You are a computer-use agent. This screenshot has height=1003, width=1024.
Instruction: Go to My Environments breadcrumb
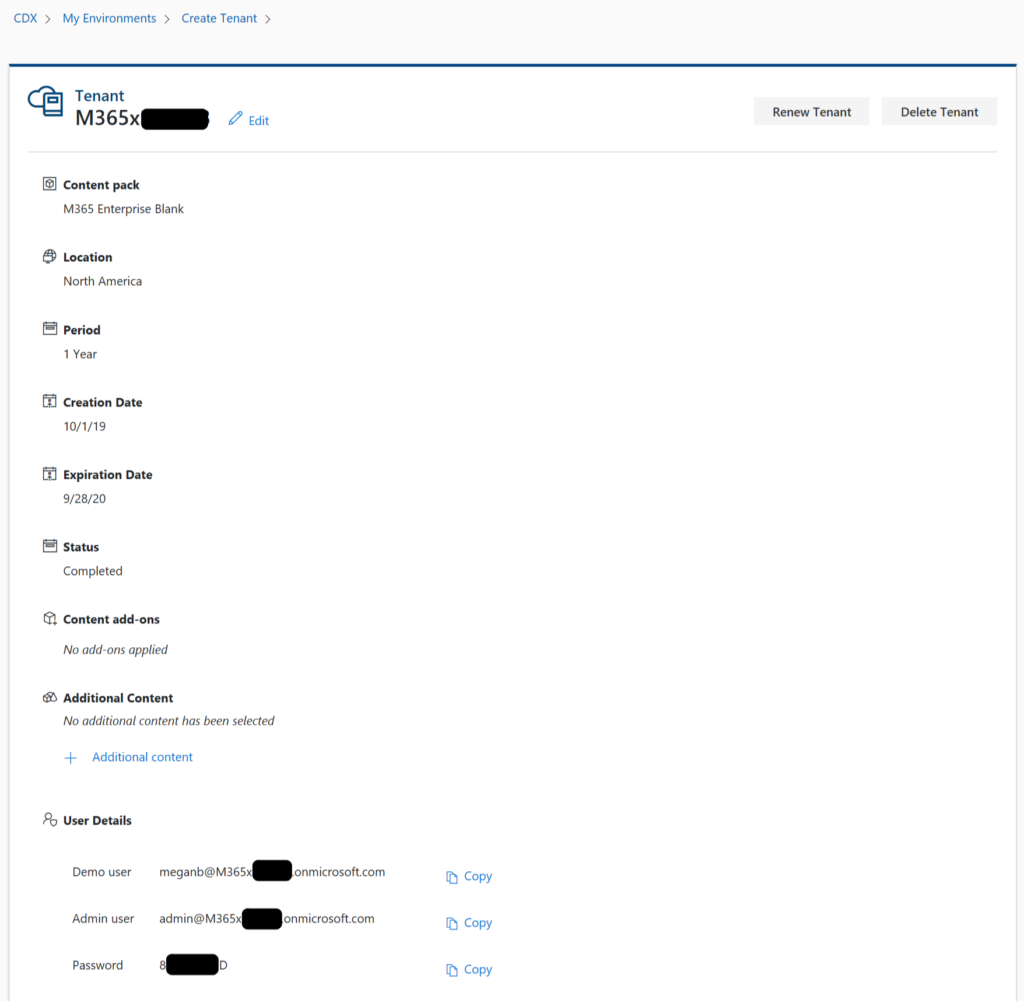click(x=109, y=18)
